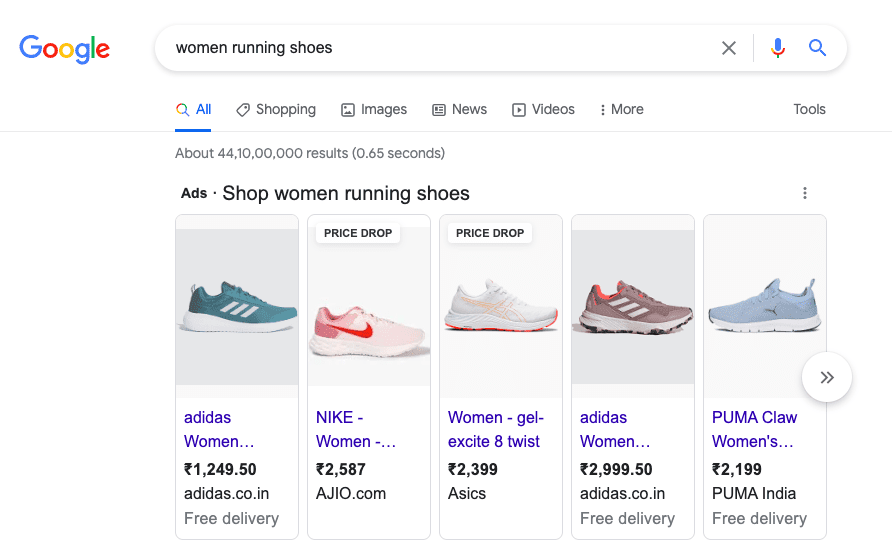This screenshot has width=892, height=558.
Task: Clear the search text with X icon
Action: (x=729, y=48)
